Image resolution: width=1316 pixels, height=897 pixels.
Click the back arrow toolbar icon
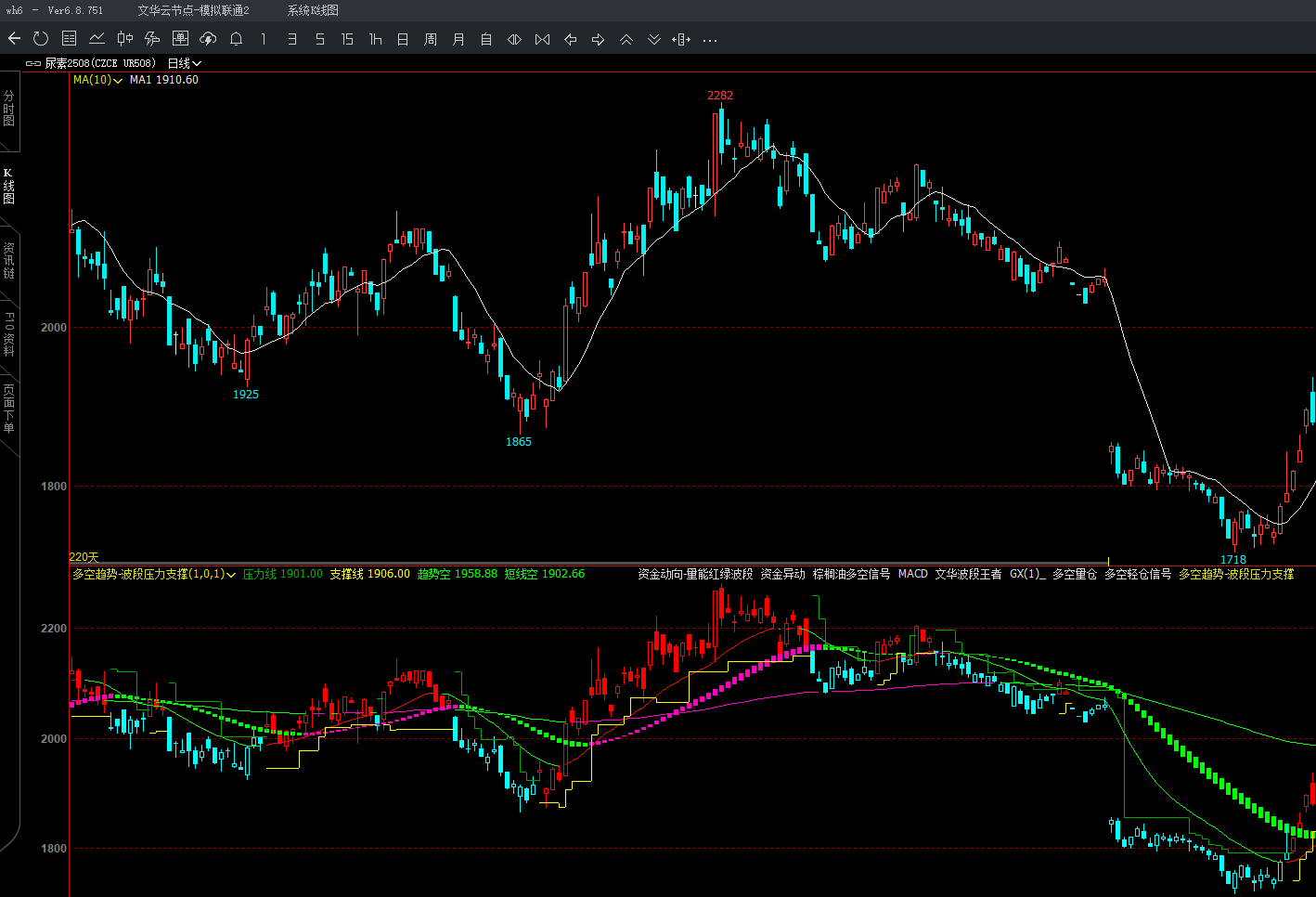(14, 39)
